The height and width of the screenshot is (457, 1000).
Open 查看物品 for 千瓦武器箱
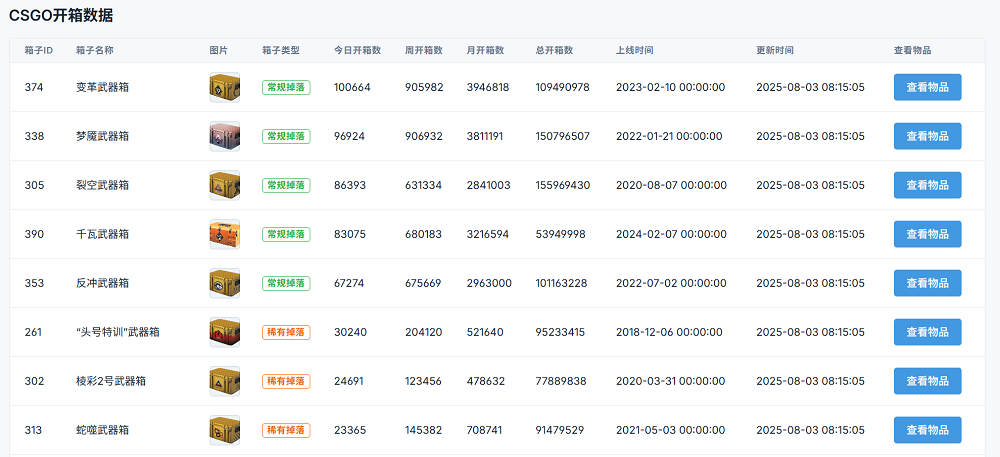pyautogui.click(x=927, y=234)
